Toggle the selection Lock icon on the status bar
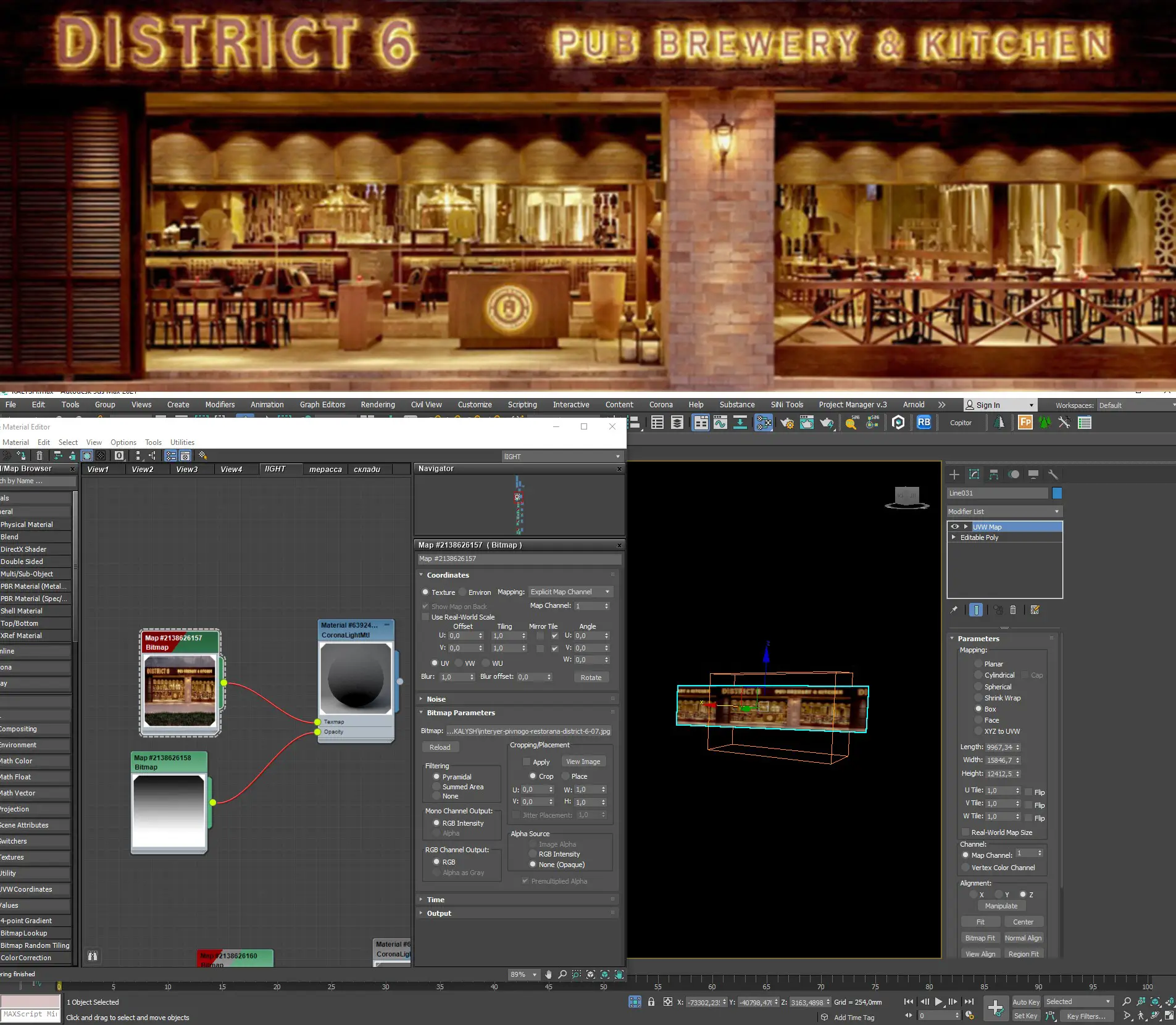 [652, 1002]
